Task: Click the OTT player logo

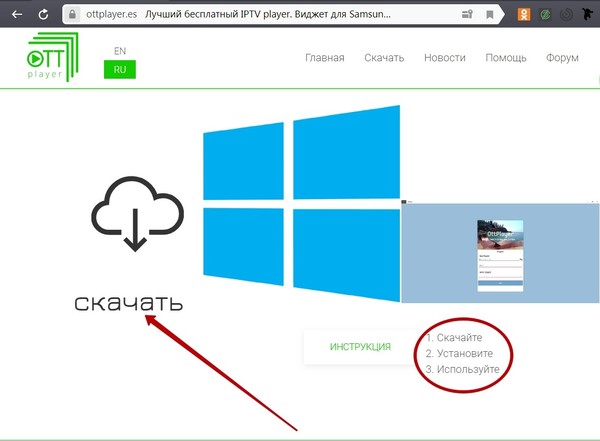Action: [52, 57]
